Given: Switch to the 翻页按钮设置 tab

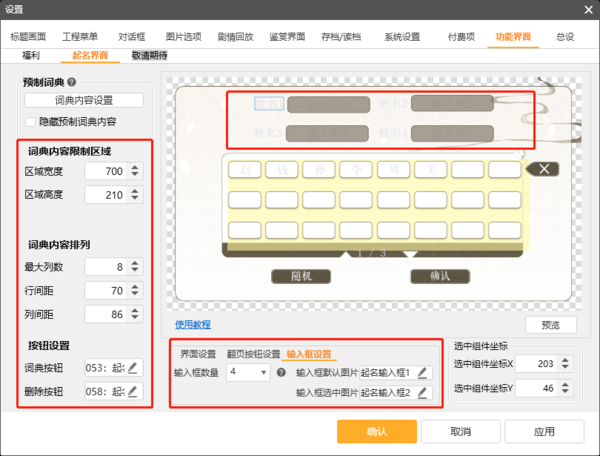Looking at the screenshot, I should [x=252, y=354].
